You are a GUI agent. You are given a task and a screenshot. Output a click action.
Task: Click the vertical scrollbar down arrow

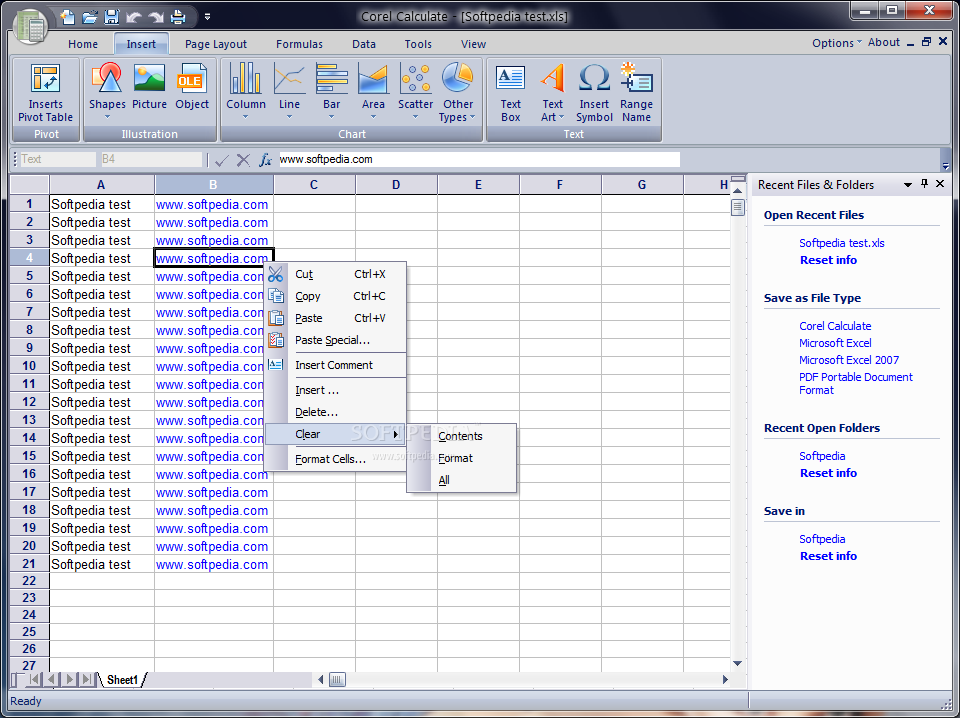(x=737, y=664)
